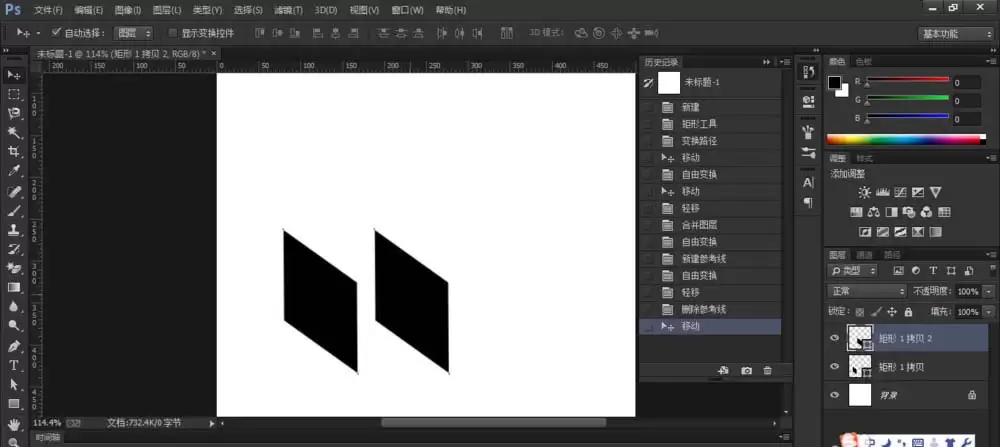Select the Lasso tool
Image resolution: width=1000 pixels, height=447 pixels.
click(x=13, y=114)
